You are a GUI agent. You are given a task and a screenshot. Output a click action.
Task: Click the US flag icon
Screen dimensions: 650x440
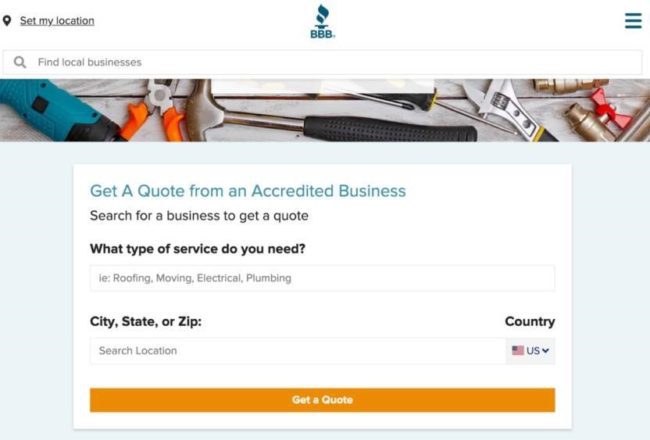click(518, 350)
